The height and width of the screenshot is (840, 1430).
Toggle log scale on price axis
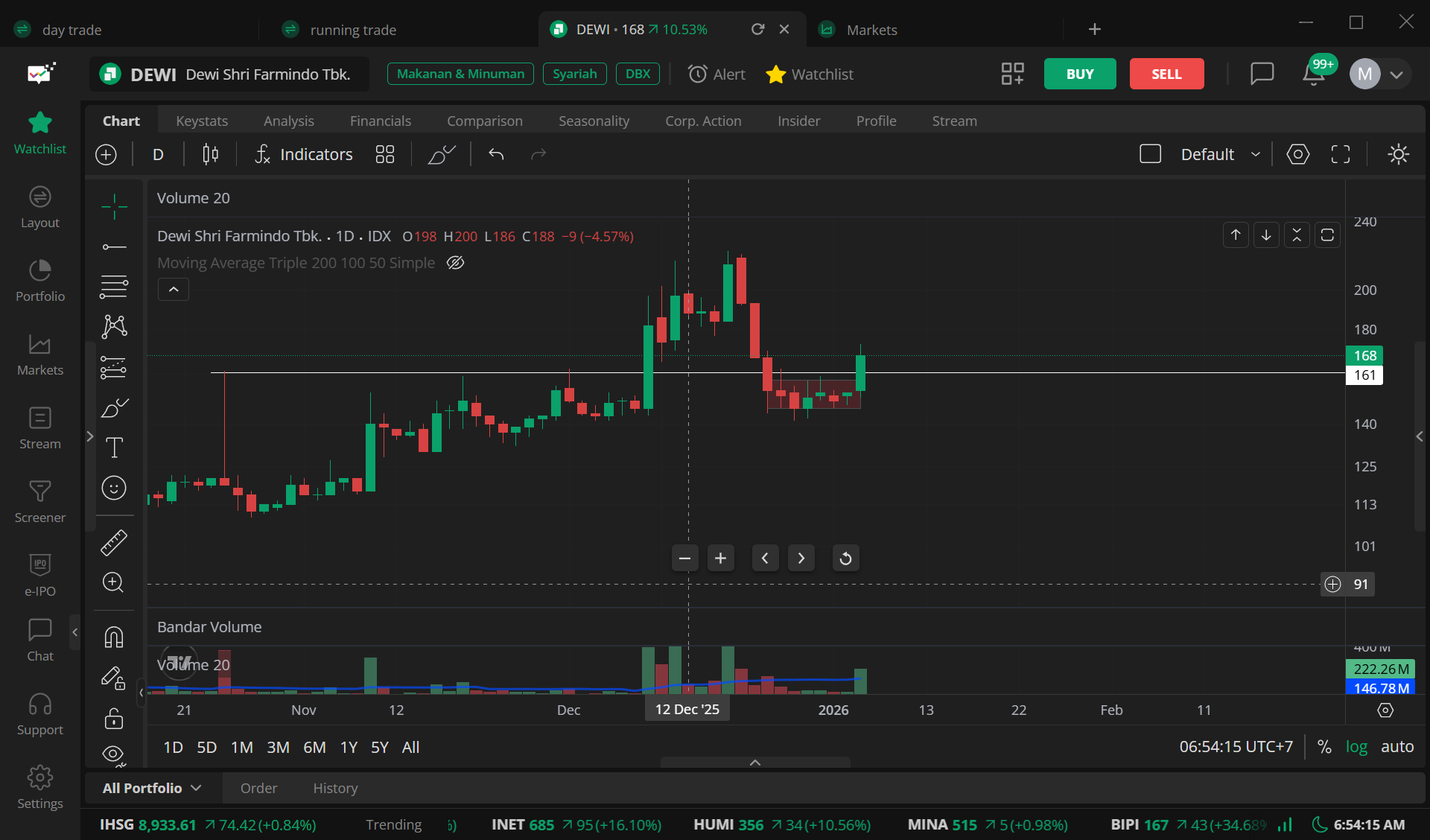(1356, 746)
